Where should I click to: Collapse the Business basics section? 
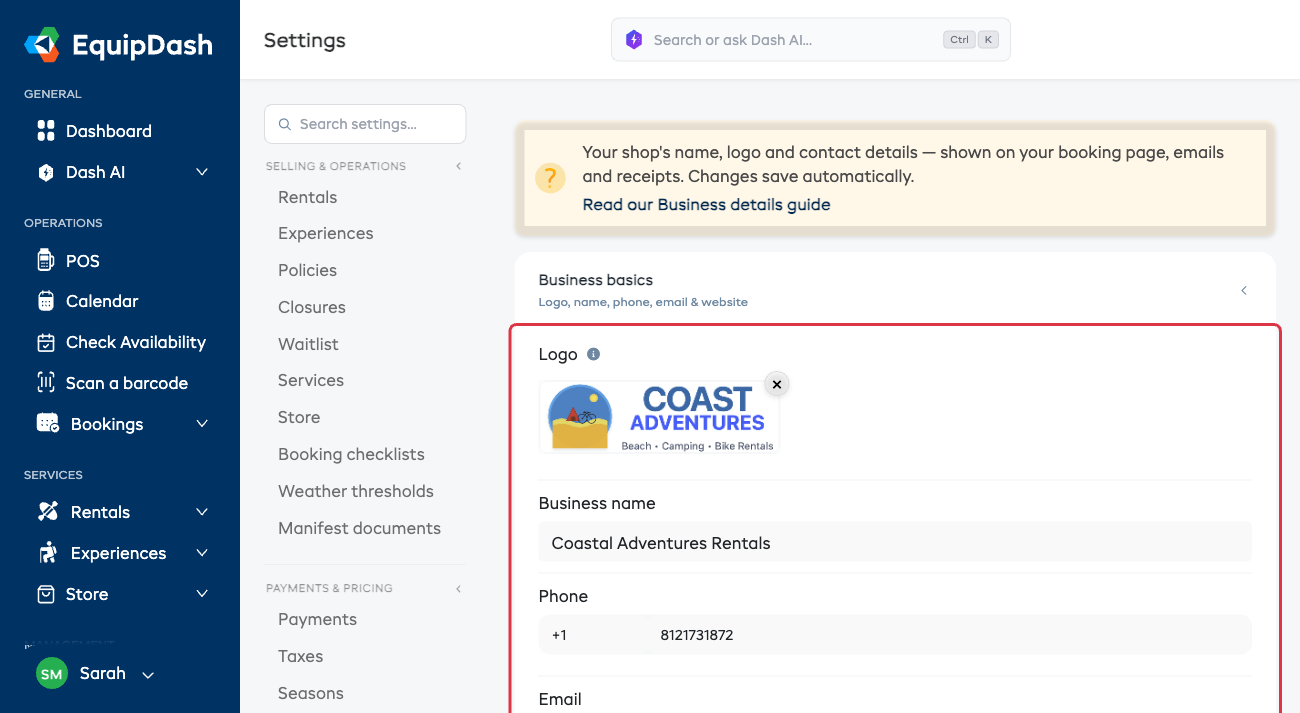click(x=1244, y=290)
